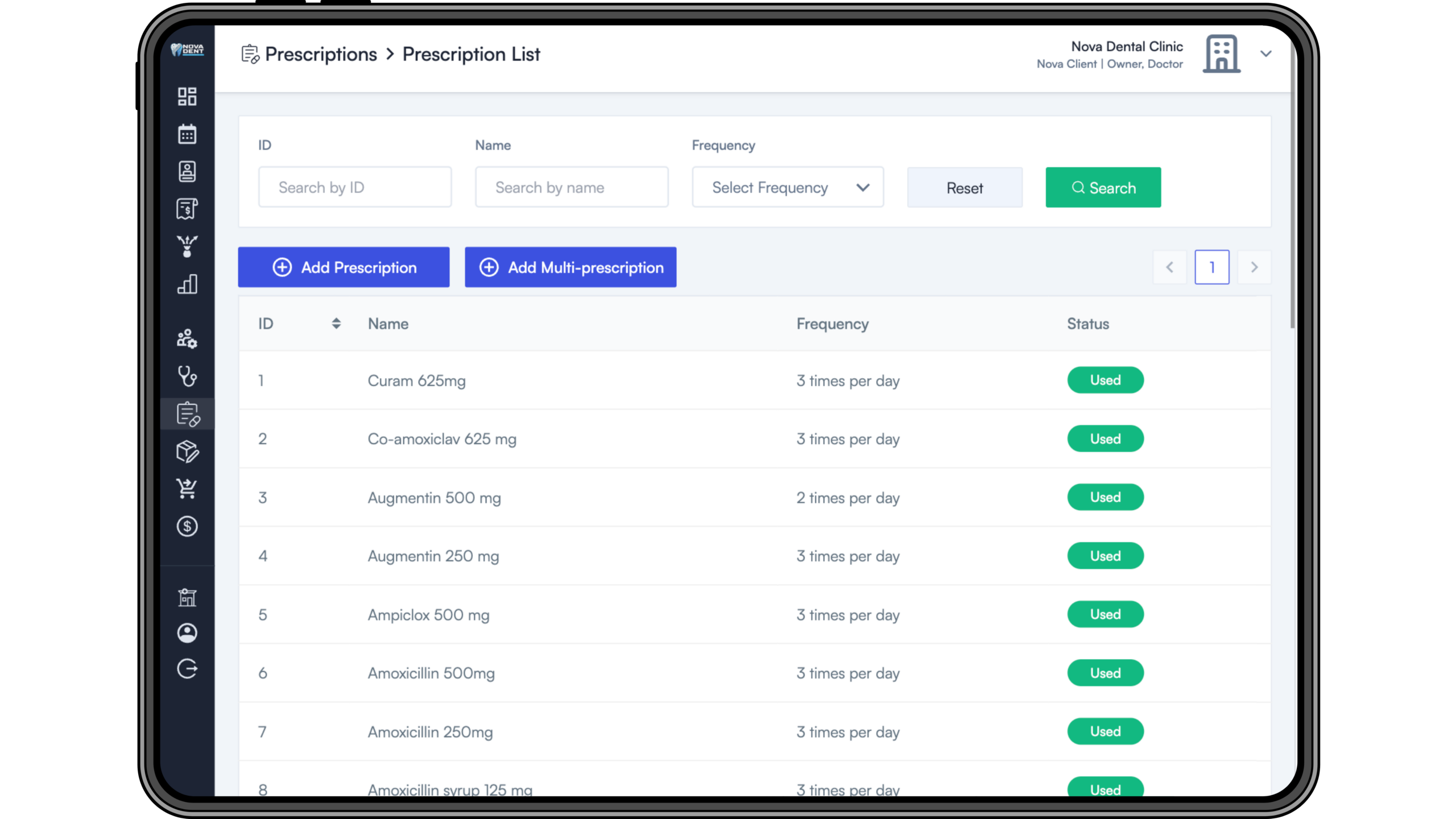The height and width of the screenshot is (819, 1456).
Task: Go to next page arrow
Action: (x=1254, y=267)
